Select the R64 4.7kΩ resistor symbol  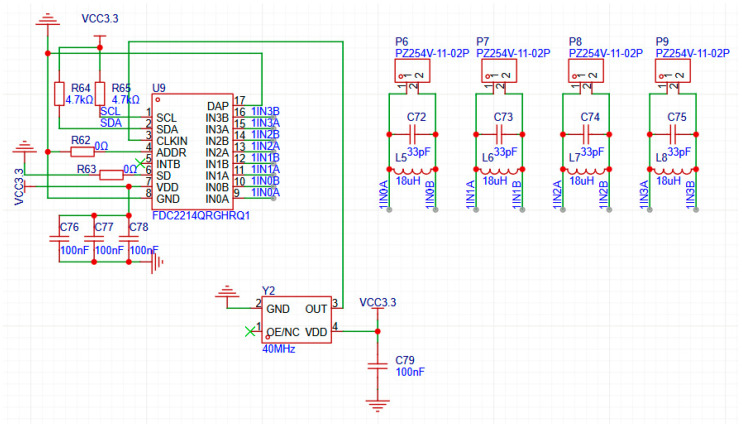coord(59,93)
